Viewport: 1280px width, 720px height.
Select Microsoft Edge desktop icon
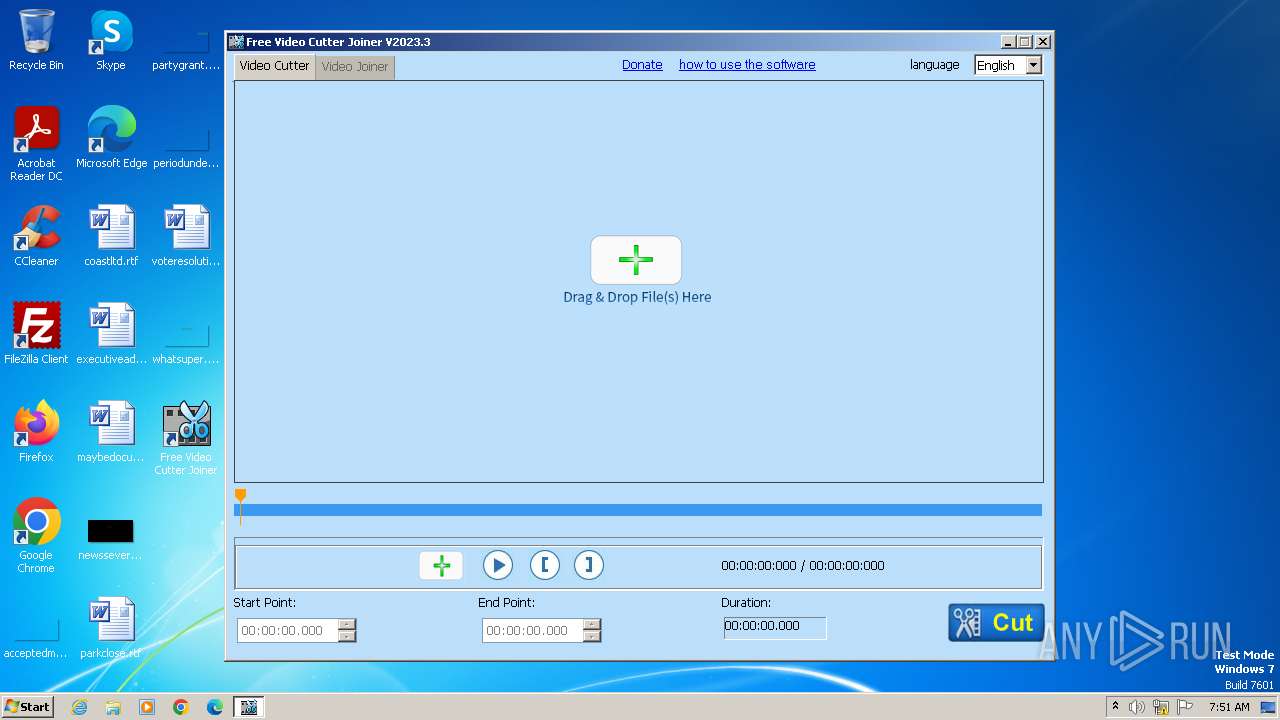click(x=111, y=139)
